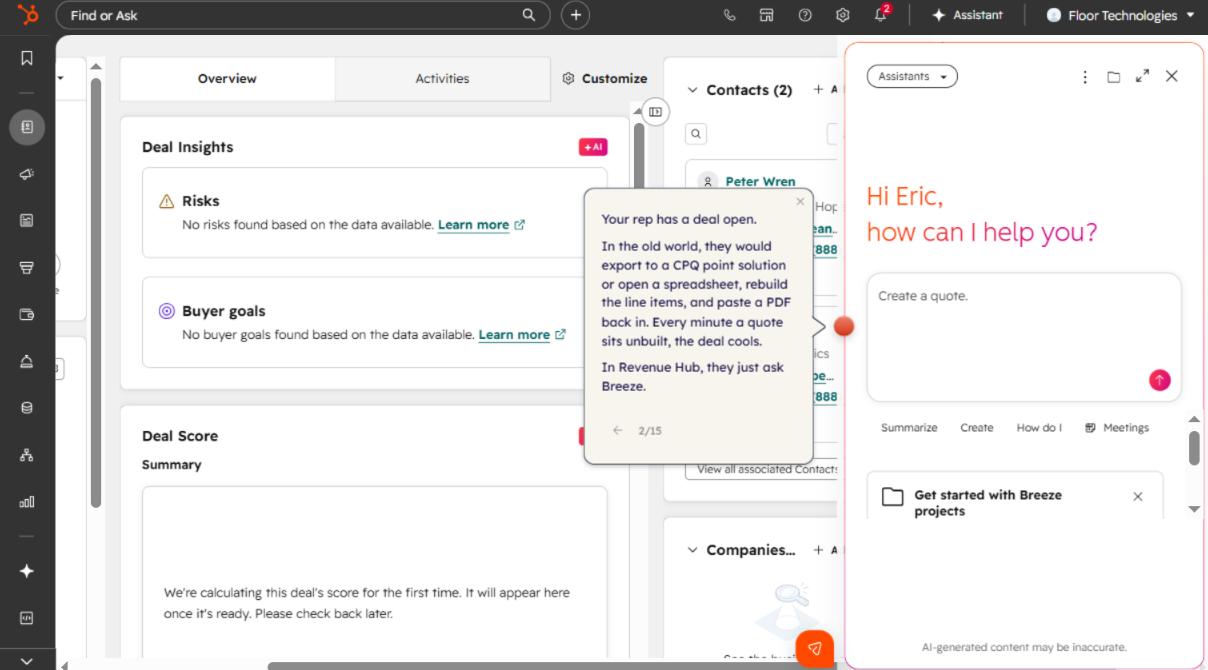Image resolution: width=1208 pixels, height=670 pixels.
Task: Open the Content sidebar icon
Action: click(27, 221)
